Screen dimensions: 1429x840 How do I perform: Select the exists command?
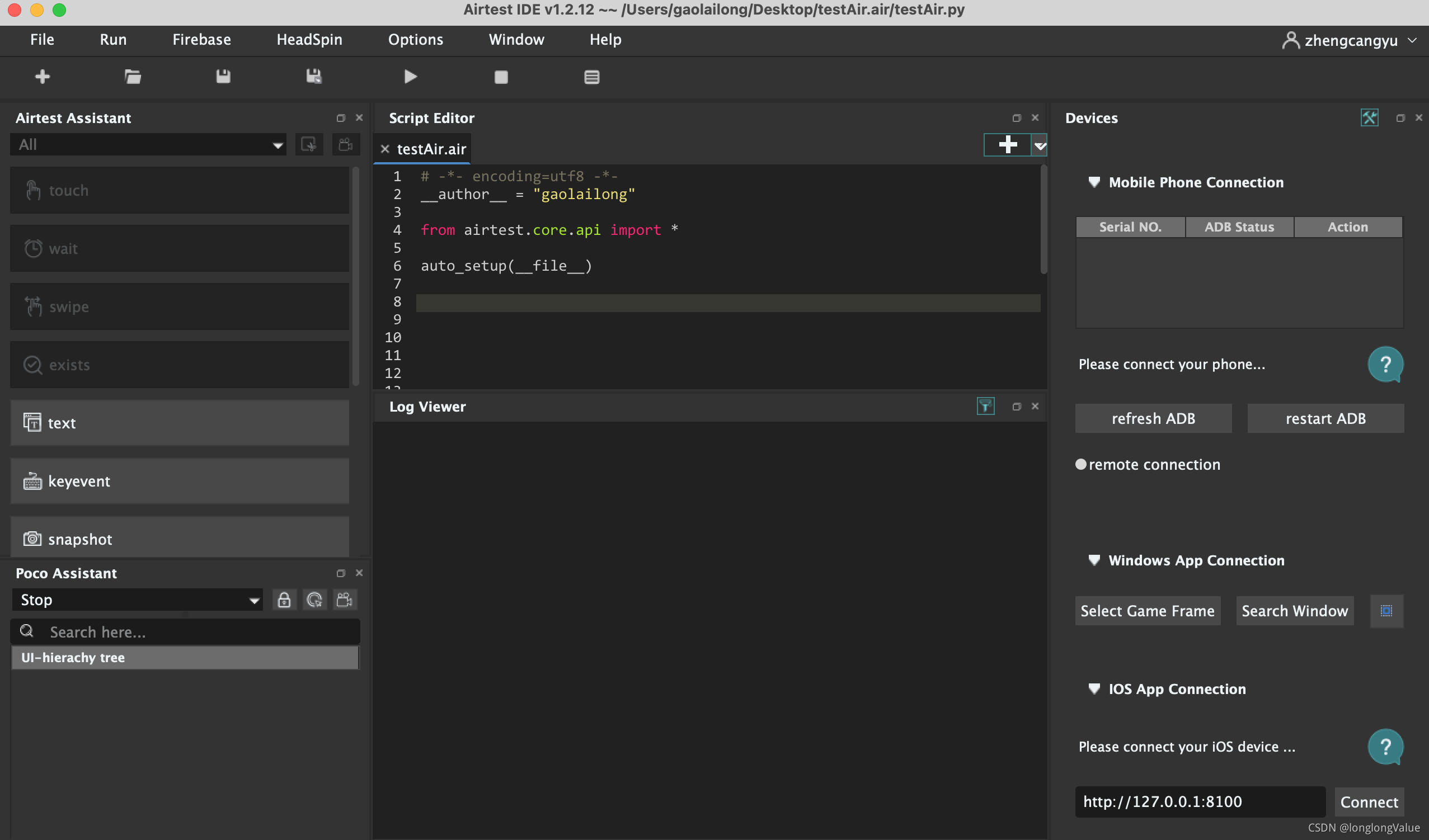click(180, 365)
